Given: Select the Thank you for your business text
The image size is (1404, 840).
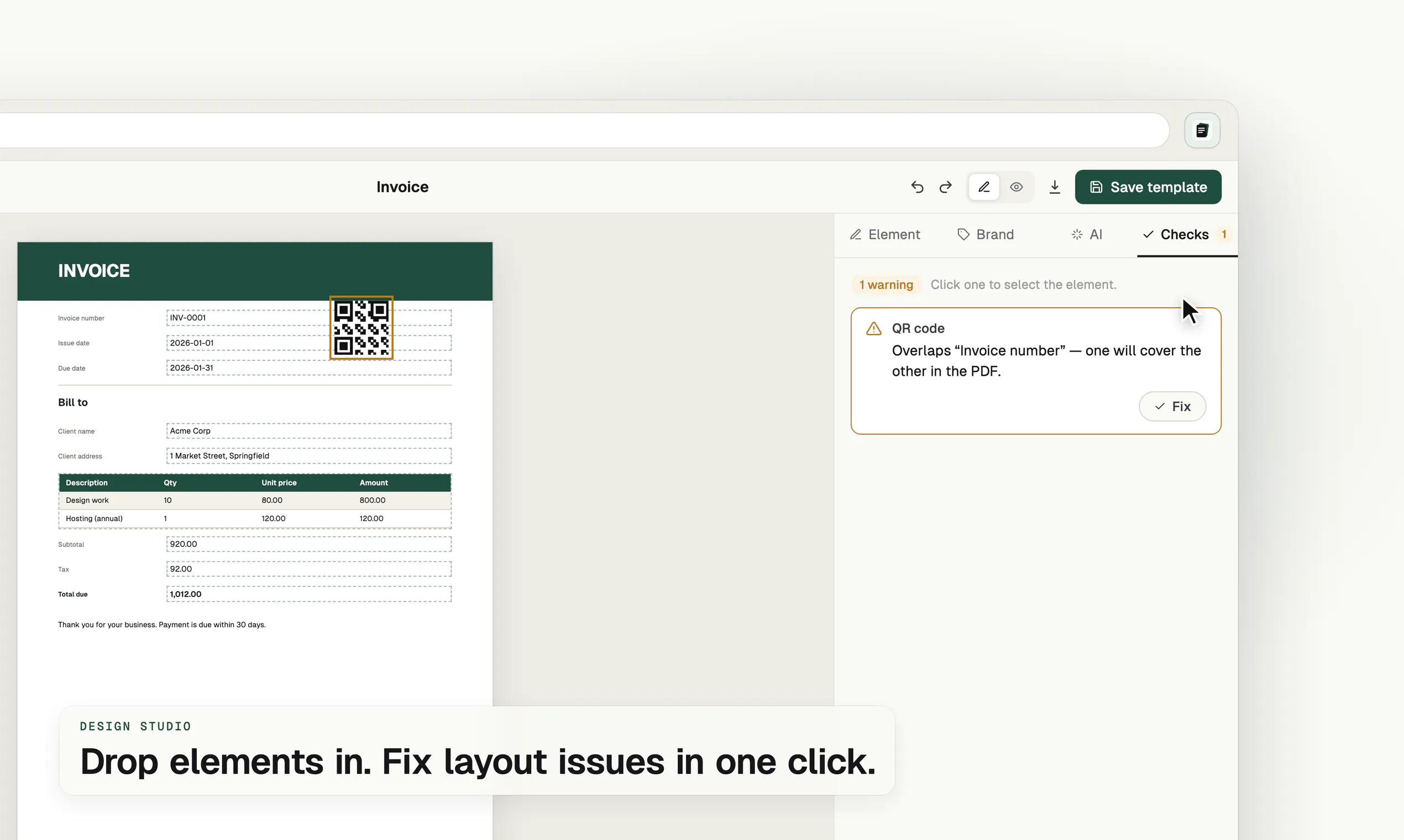Looking at the screenshot, I should tap(162, 625).
